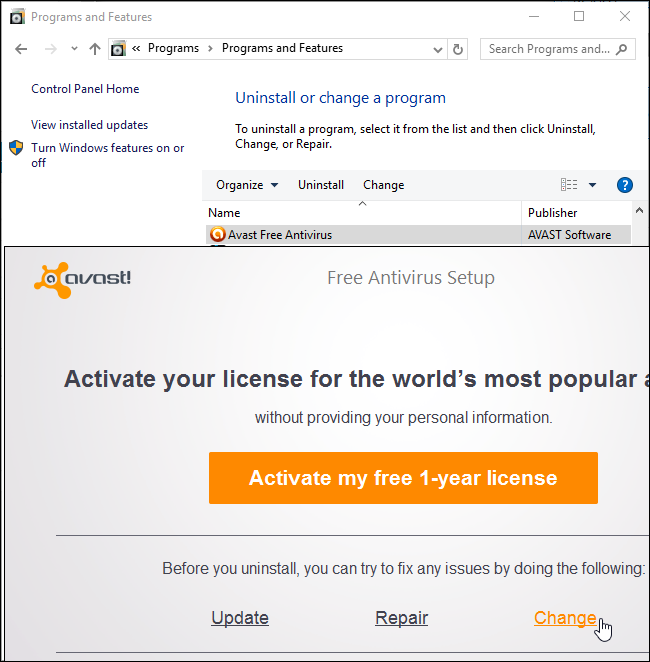
Task: Click Uninstall in the toolbar
Action: 321,185
